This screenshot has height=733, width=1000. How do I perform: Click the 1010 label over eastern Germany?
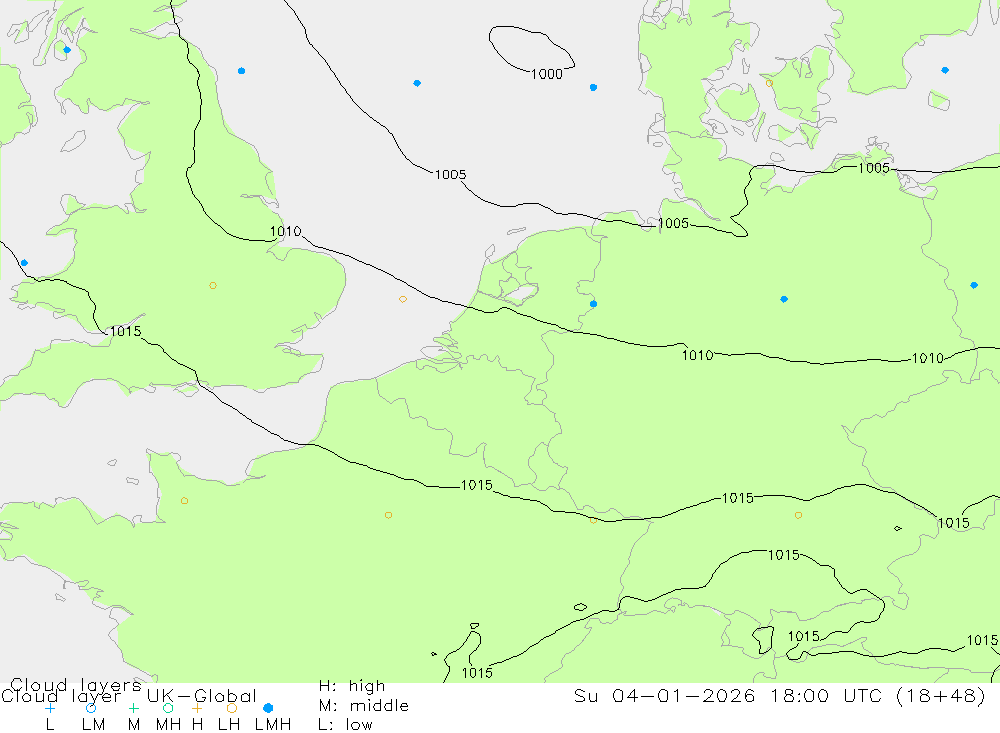[x=927, y=359]
